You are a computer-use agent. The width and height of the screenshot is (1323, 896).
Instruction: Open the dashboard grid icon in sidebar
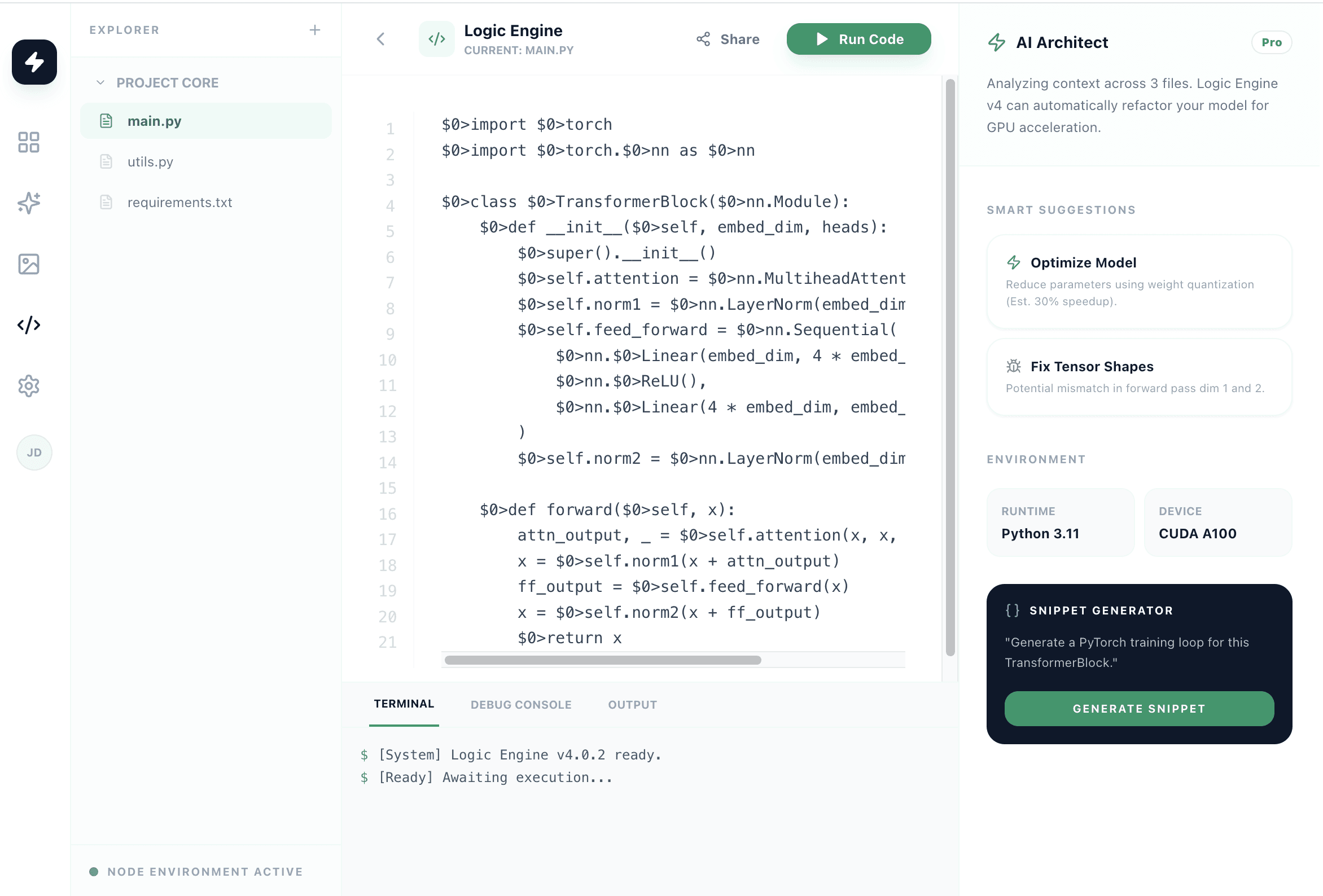point(28,142)
